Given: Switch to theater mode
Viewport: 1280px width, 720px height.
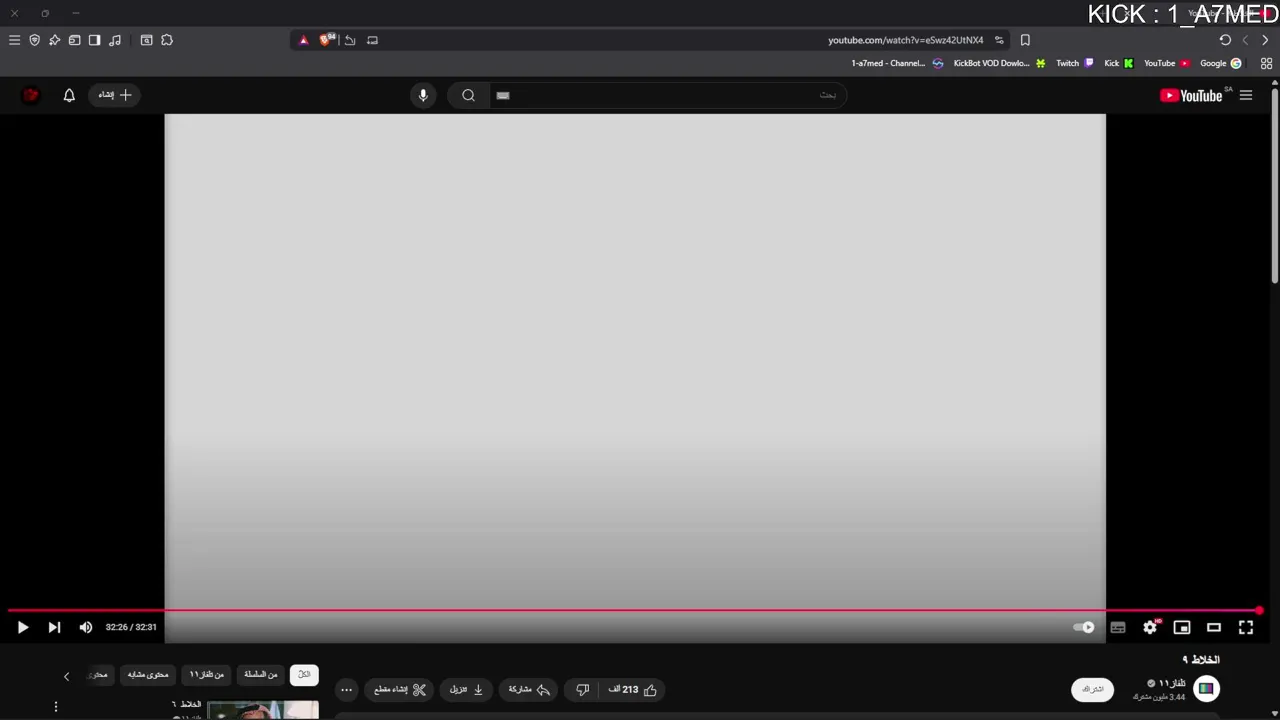Looking at the screenshot, I should (1214, 627).
